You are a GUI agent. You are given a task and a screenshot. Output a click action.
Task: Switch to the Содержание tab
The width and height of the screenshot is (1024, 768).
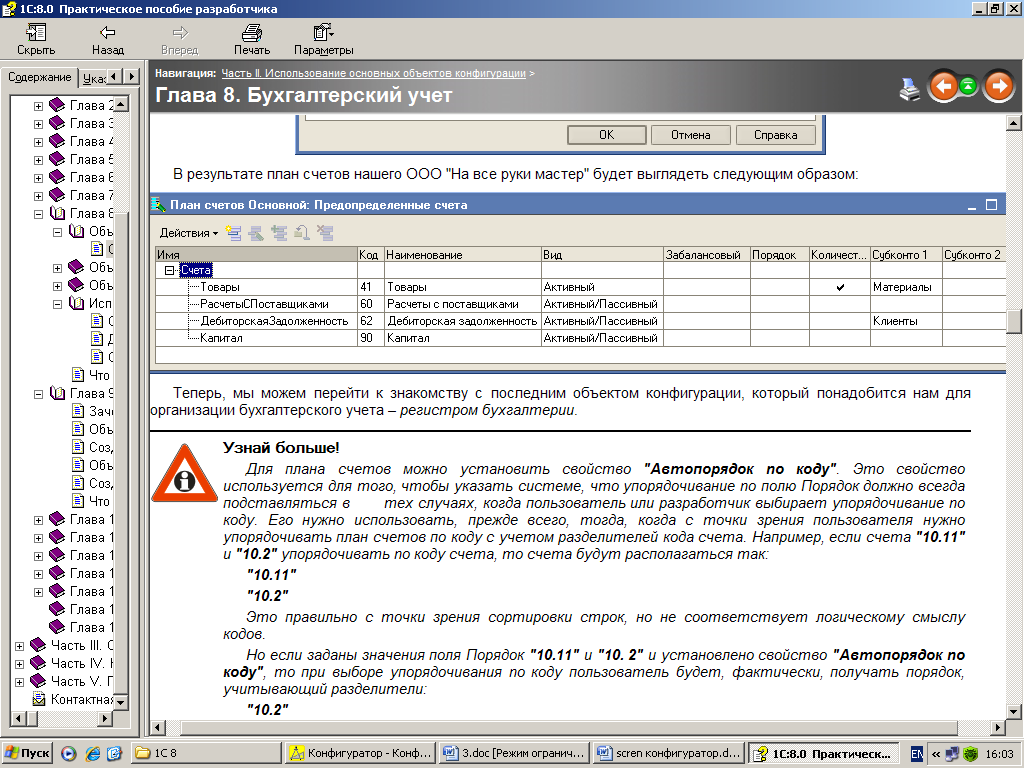pos(40,78)
